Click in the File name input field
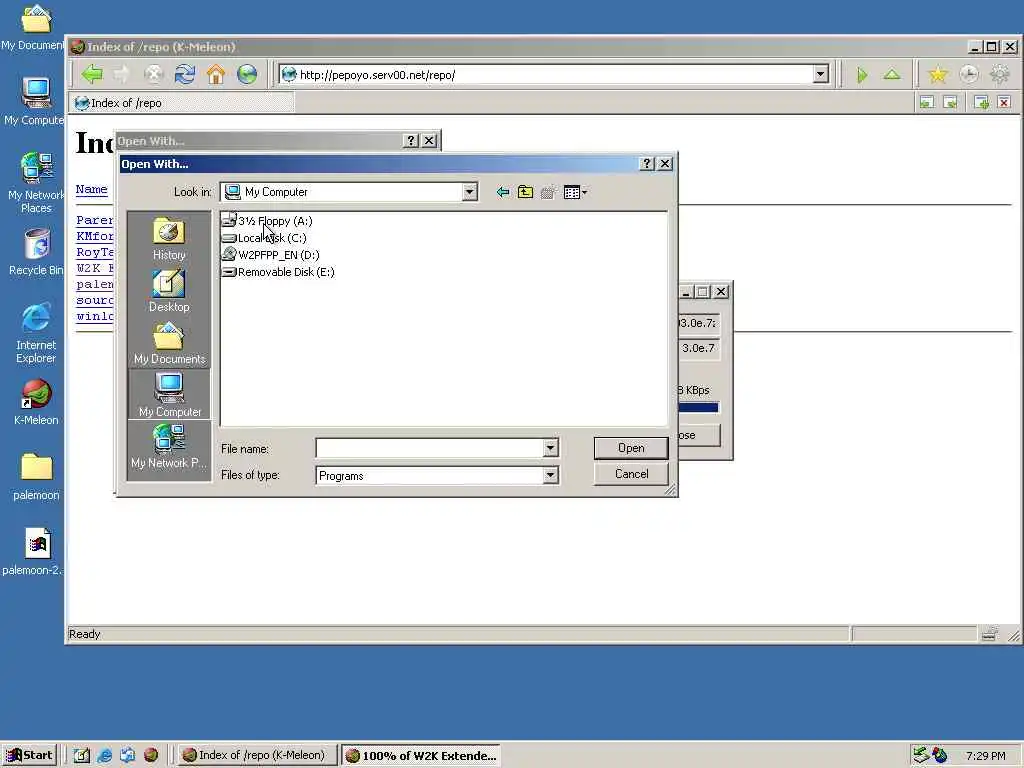Screen dimensions: 1024x768 coord(430,448)
